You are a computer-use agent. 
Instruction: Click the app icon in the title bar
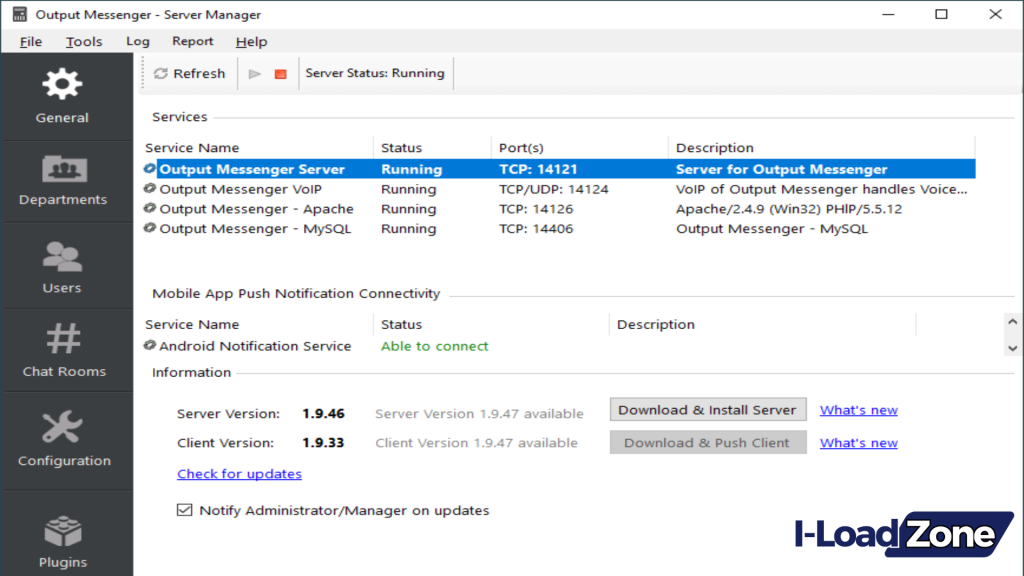click(20, 14)
